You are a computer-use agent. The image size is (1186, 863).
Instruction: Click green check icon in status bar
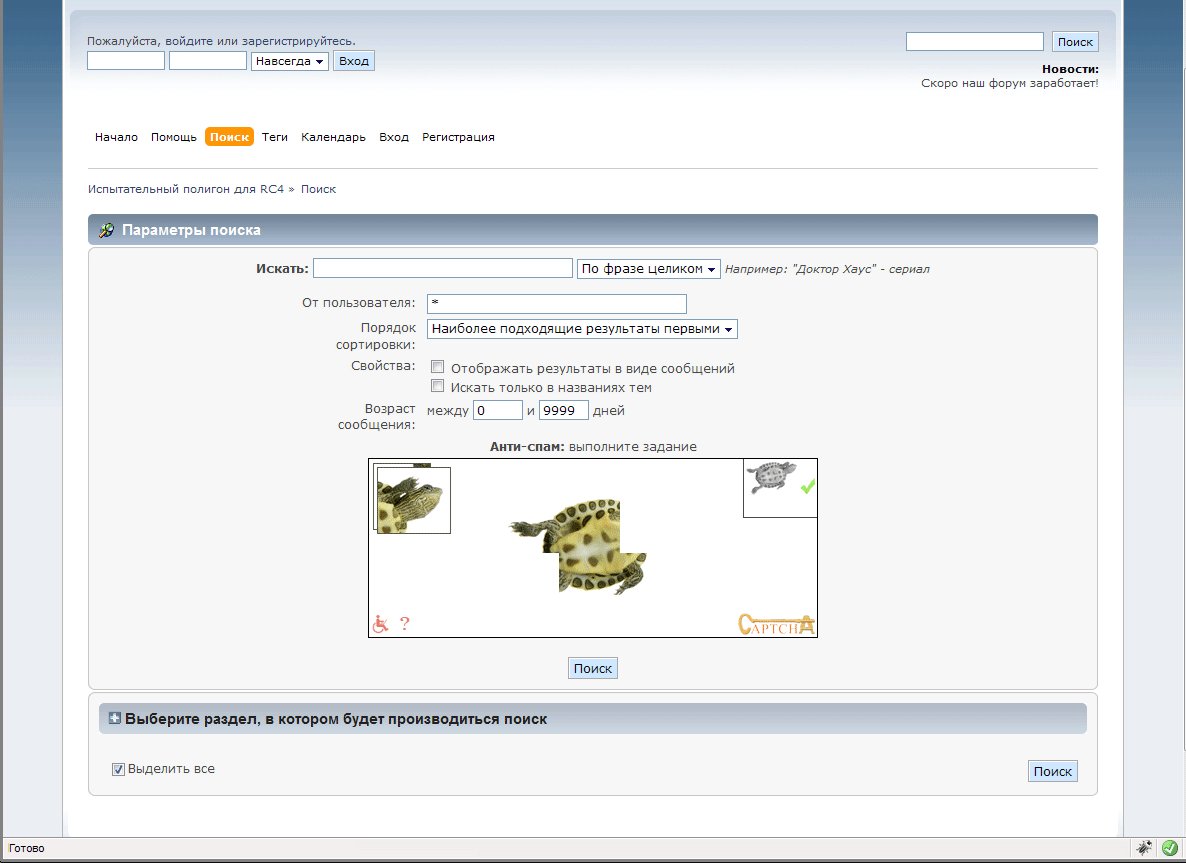(x=1169, y=848)
